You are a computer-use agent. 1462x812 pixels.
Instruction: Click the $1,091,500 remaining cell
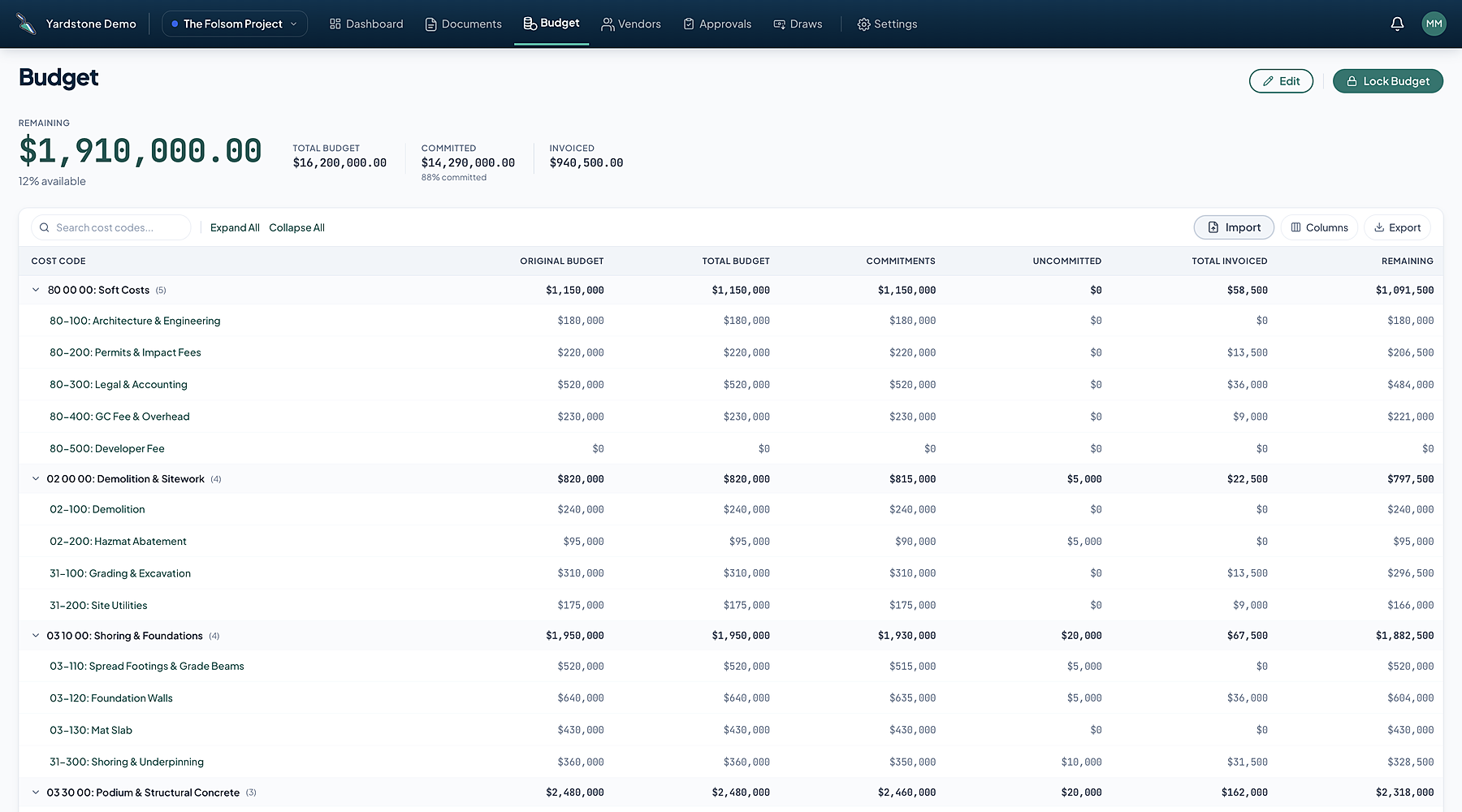(x=1405, y=290)
